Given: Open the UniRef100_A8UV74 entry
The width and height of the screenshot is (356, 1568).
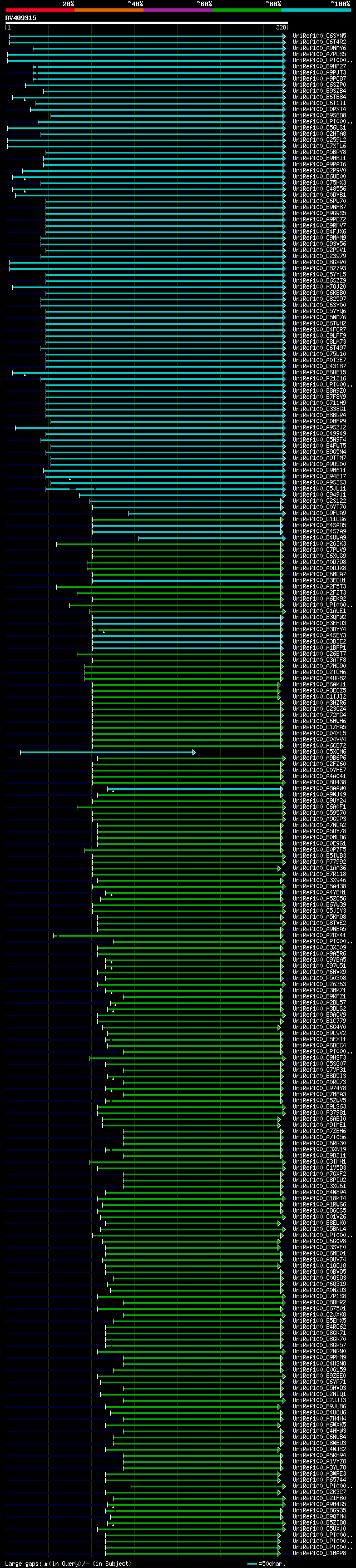Looking at the screenshot, I should point(319,1260).
